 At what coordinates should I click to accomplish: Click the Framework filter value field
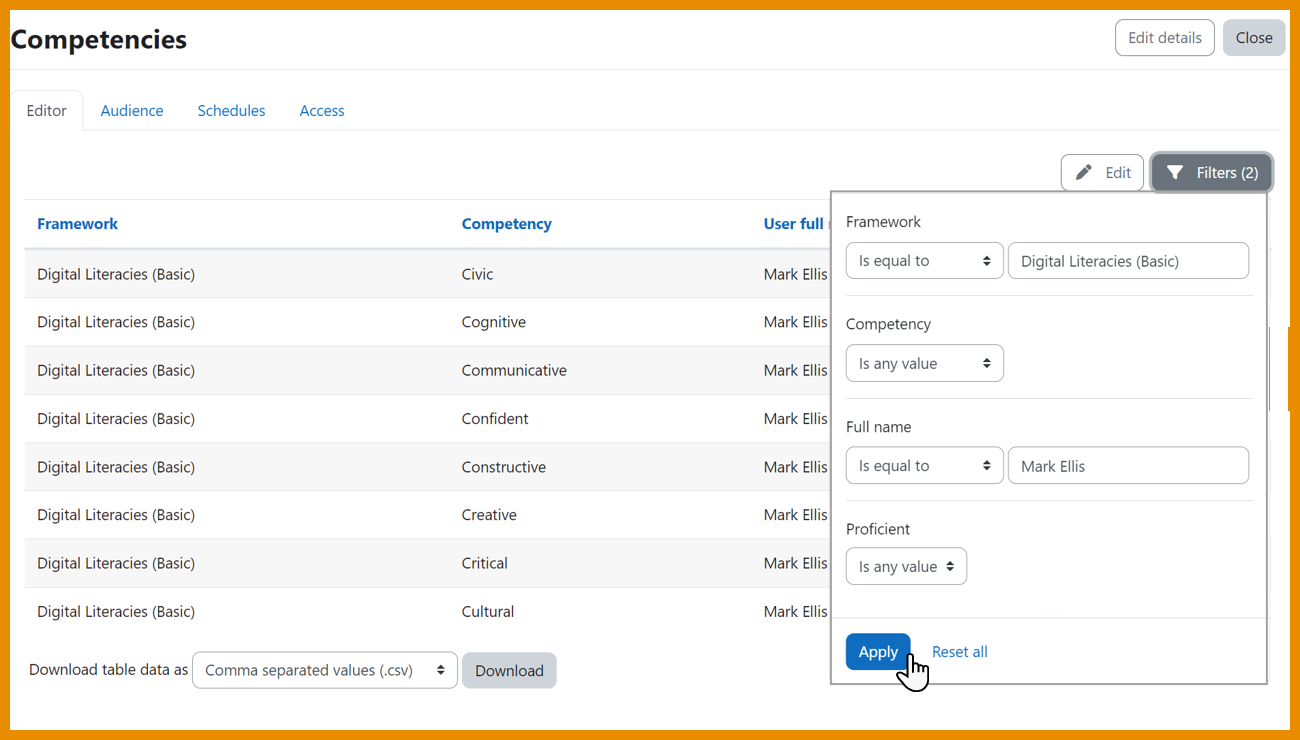[1128, 261]
